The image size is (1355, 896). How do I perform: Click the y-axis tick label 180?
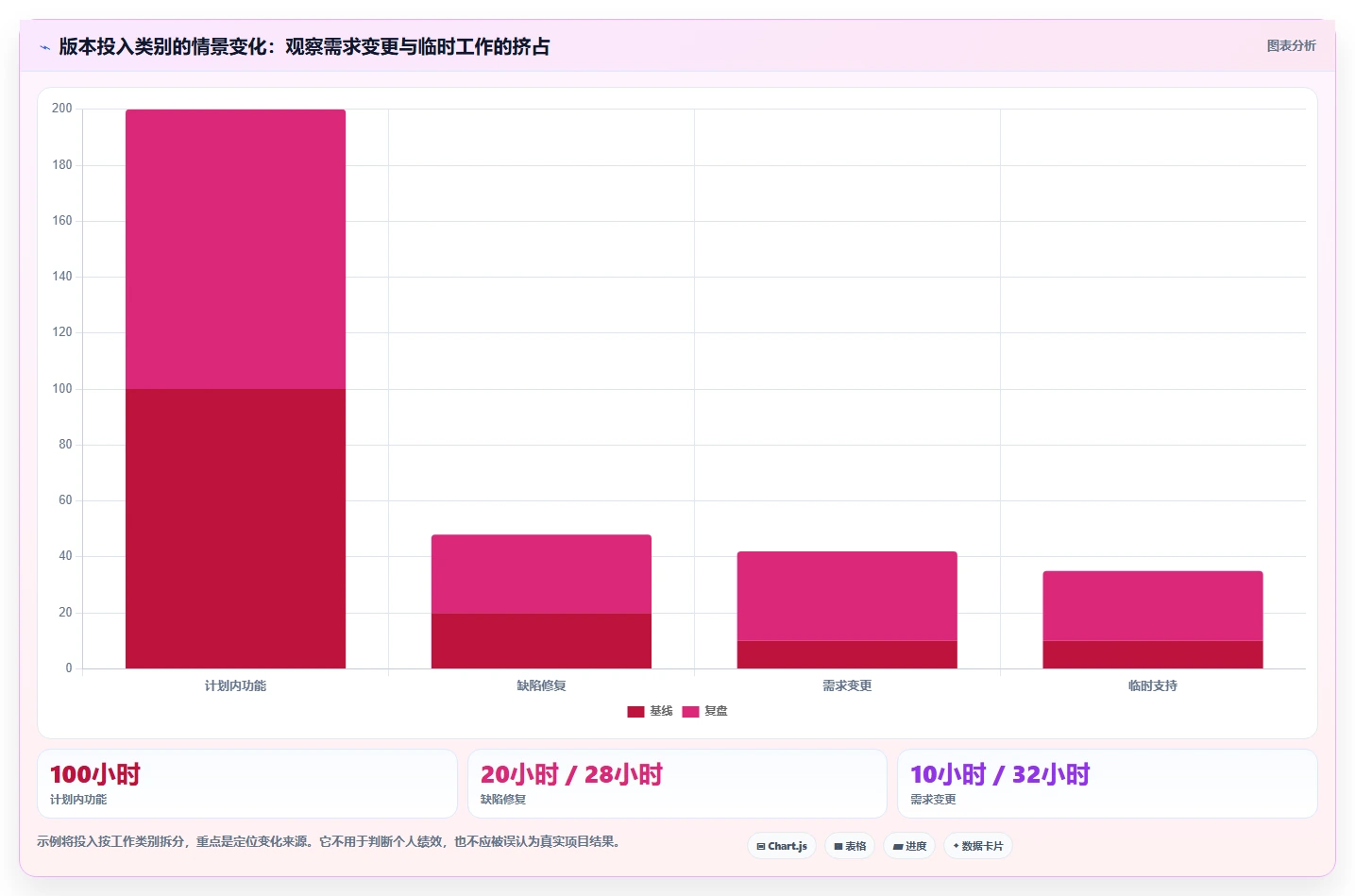pos(62,165)
